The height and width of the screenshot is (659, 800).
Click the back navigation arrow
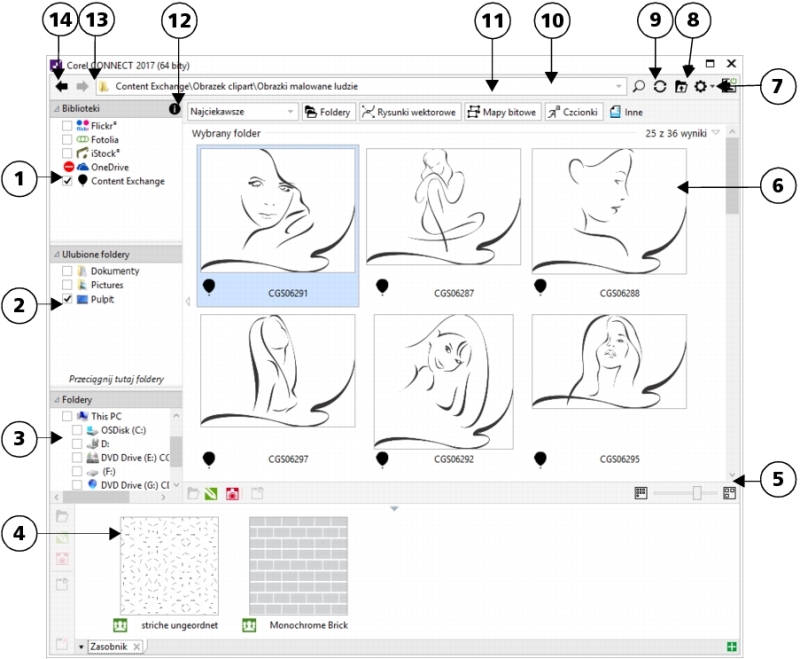coord(61,87)
